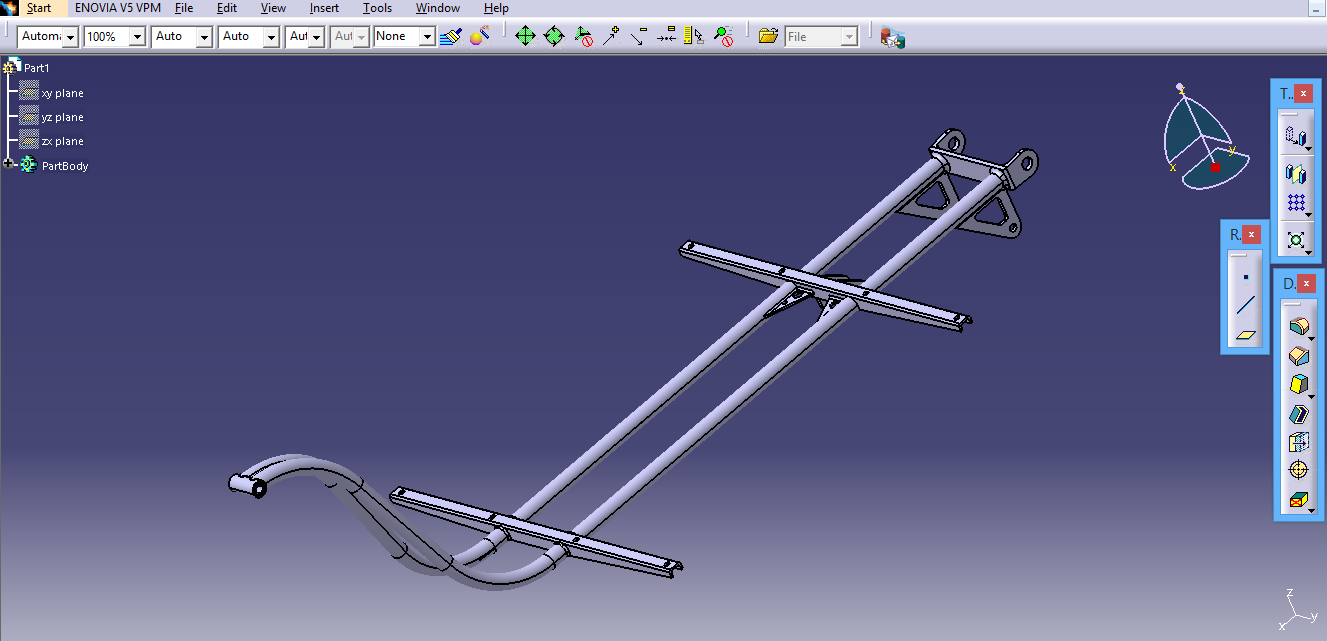1327x641 pixels.
Task: Click the green icon with red prohibition sign after the snap icon
Action: coord(583,36)
